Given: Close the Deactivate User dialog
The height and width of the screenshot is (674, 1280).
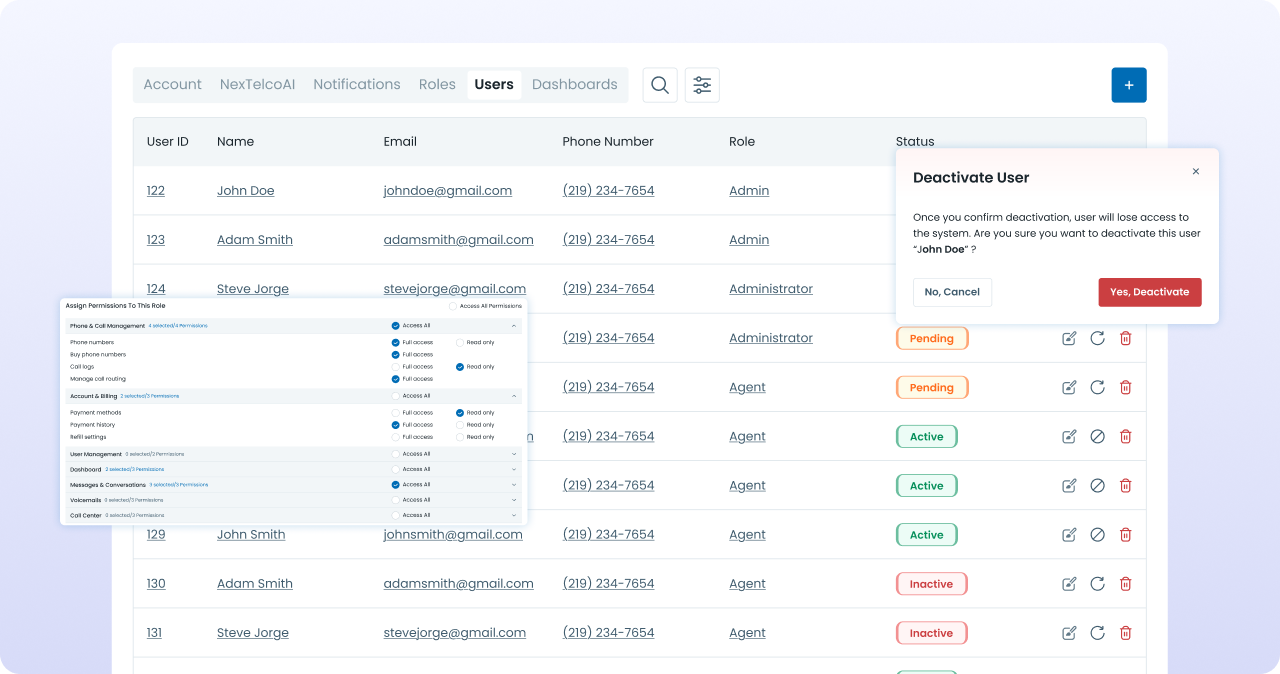Looking at the screenshot, I should coord(1195,172).
